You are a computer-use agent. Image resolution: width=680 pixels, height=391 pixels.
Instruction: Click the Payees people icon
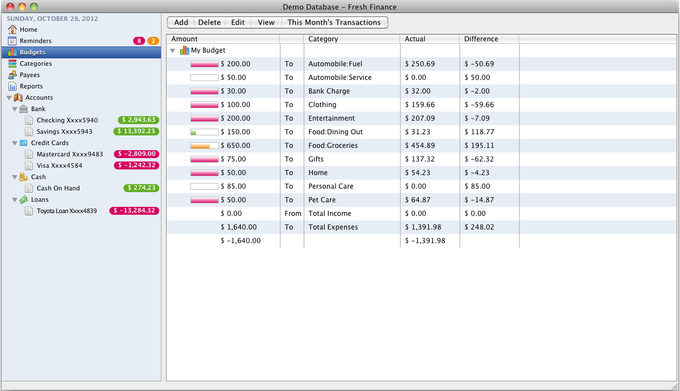coord(12,75)
